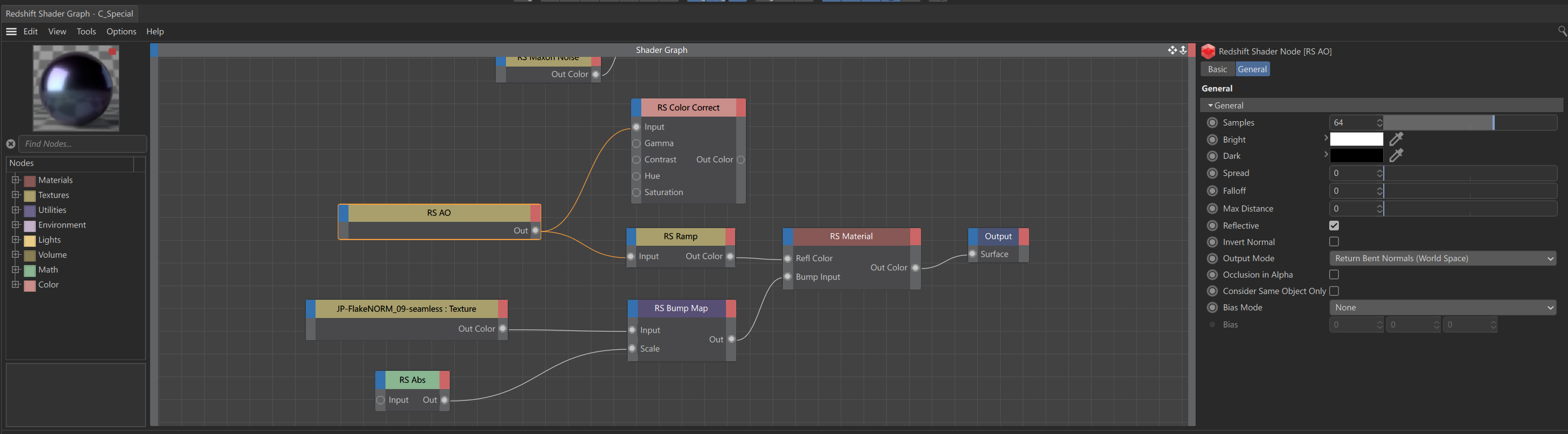Open the Bias Mode dropdown

[1442, 307]
